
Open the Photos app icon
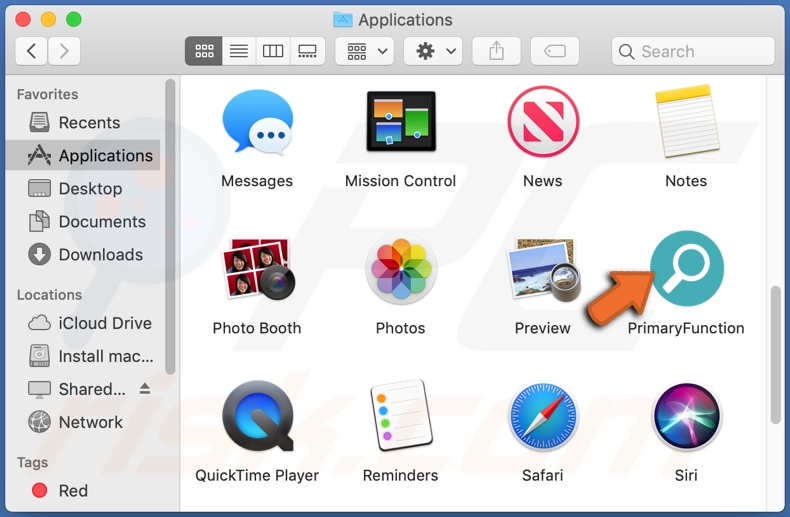[401, 269]
